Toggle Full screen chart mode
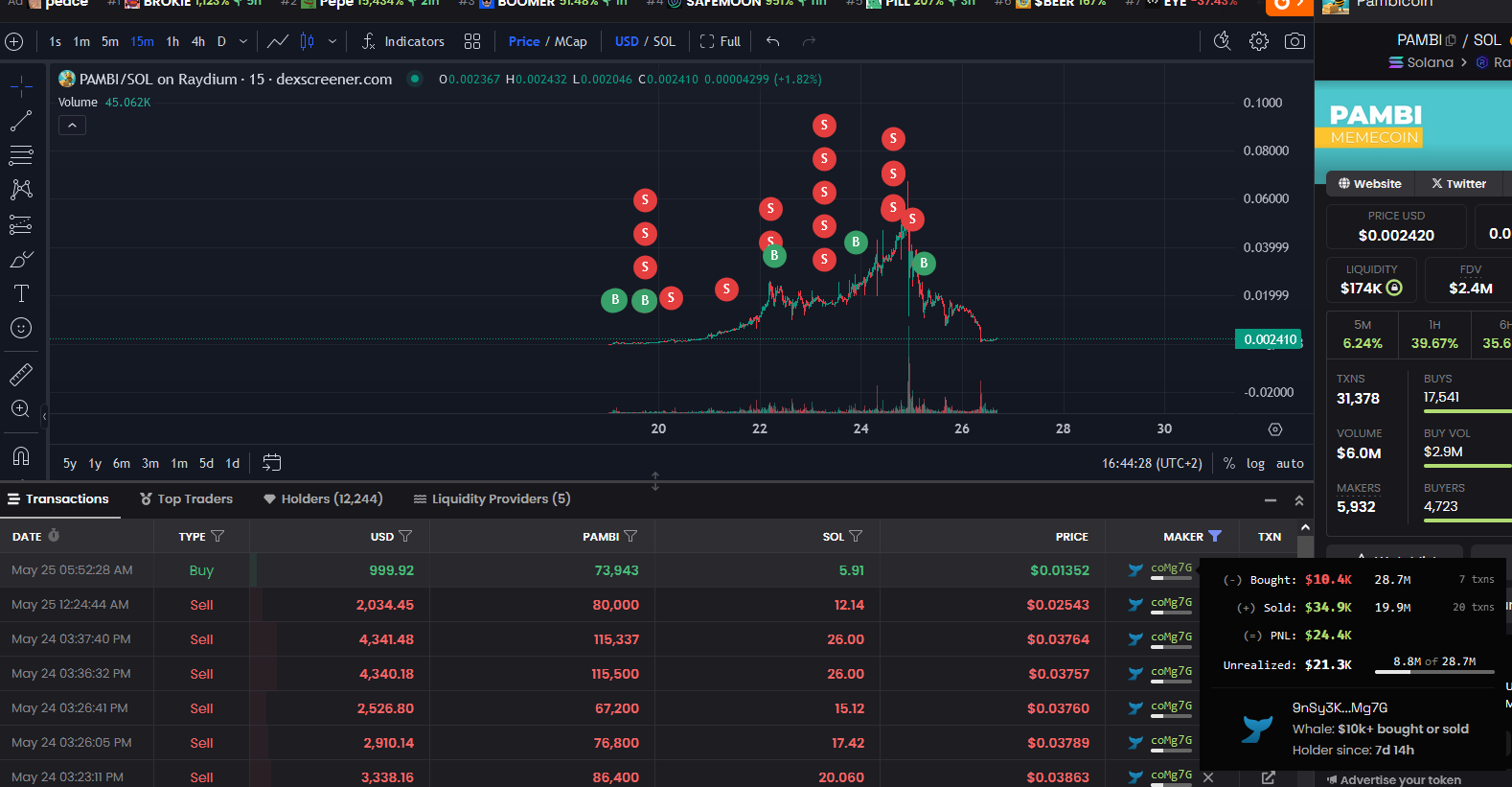This screenshot has width=1512, height=787. tap(721, 41)
